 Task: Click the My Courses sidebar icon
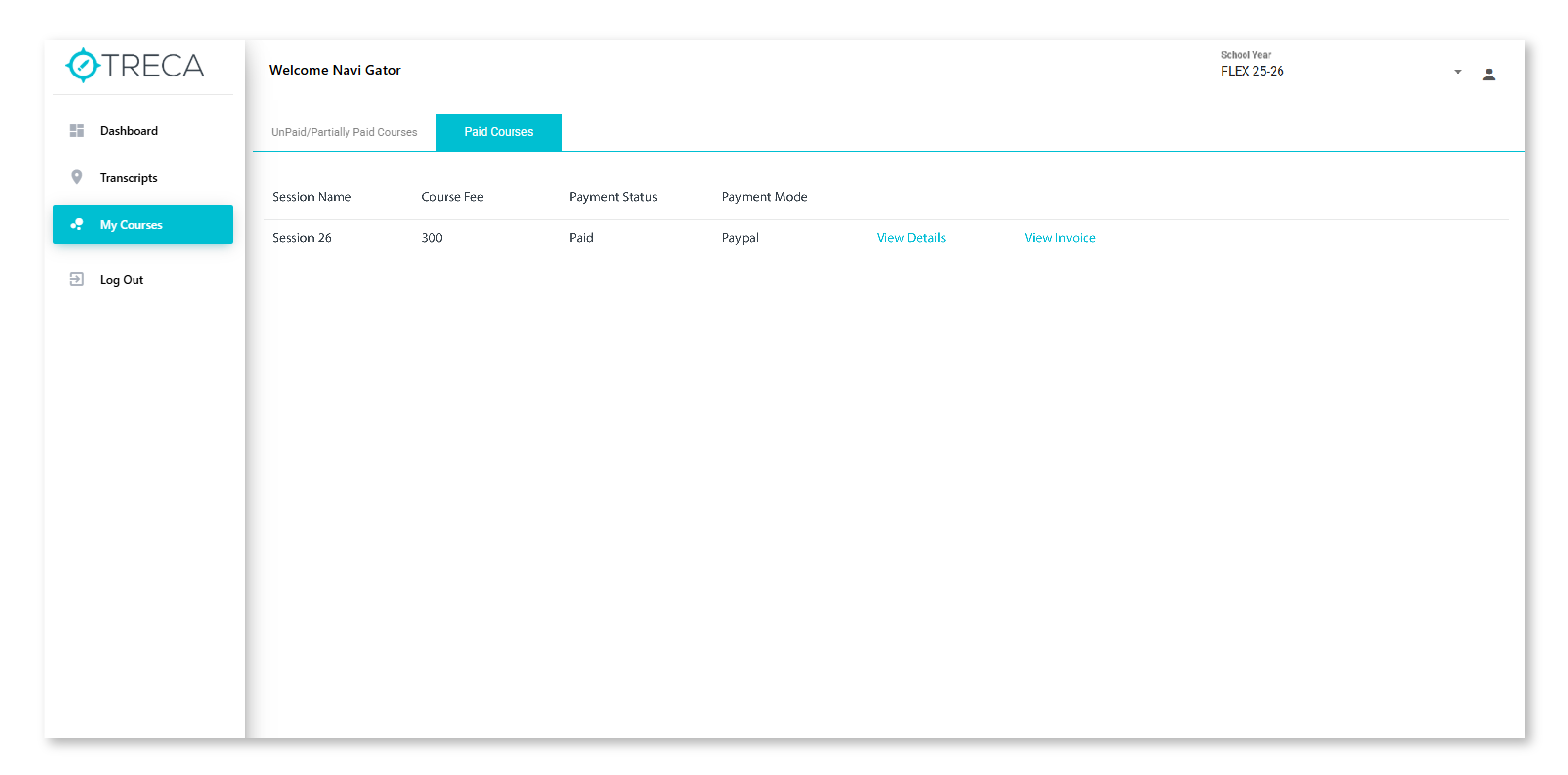click(x=77, y=224)
